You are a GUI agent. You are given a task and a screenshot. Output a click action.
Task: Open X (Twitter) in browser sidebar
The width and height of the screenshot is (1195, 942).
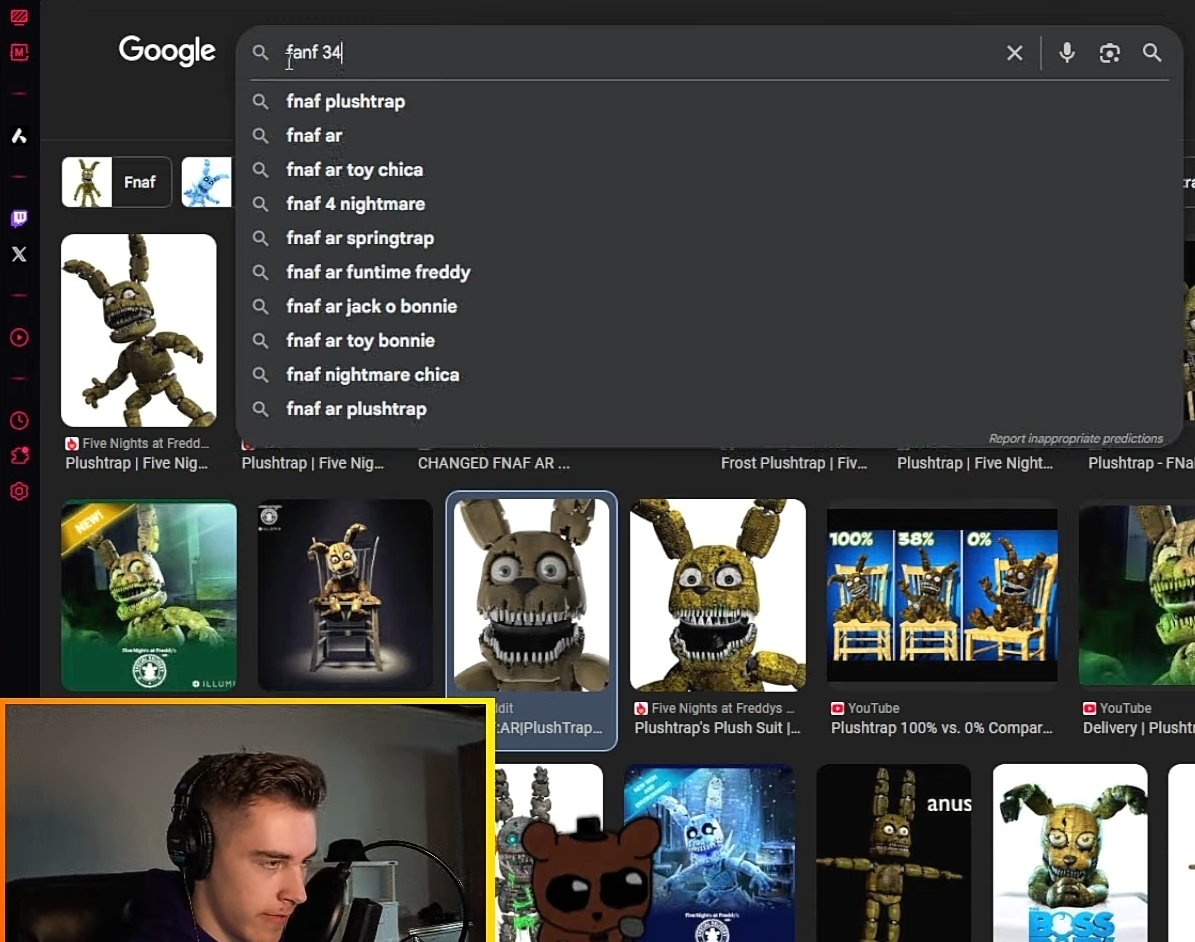click(19, 254)
